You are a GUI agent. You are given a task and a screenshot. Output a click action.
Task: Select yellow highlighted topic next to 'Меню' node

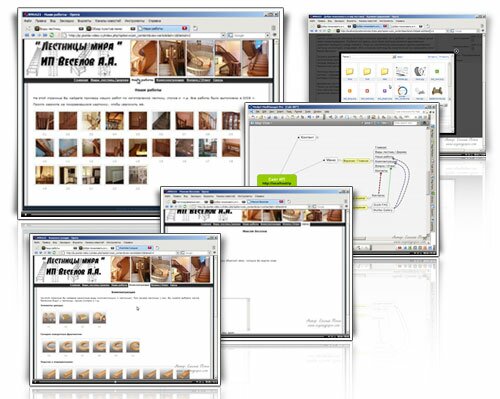point(356,161)
